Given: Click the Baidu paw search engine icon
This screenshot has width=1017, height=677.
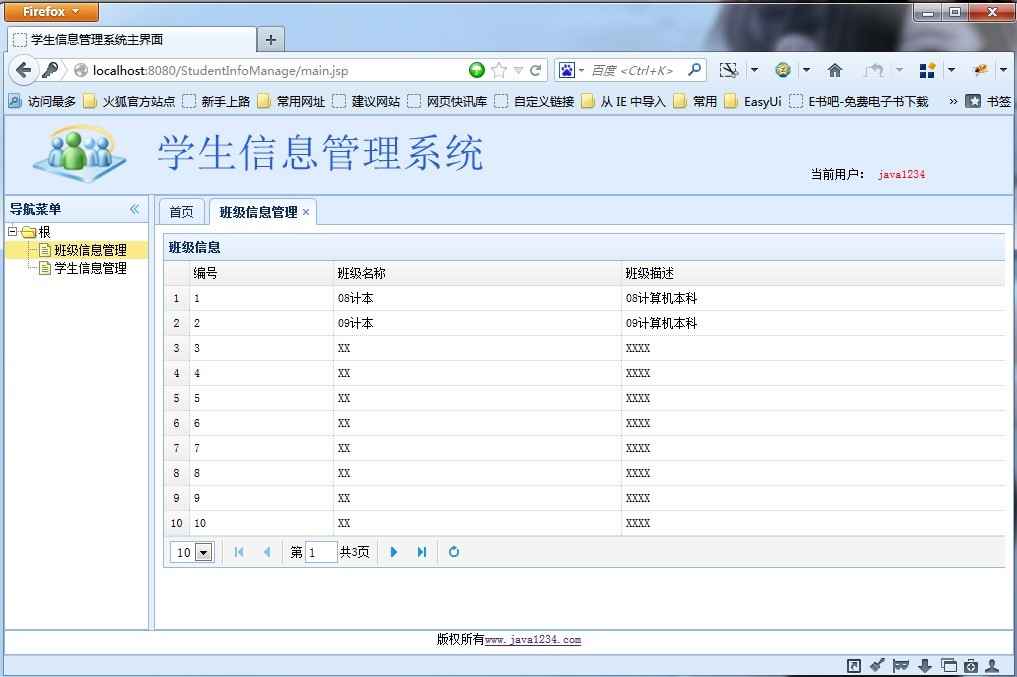Looking at the screenshot, I should [566, 70].
